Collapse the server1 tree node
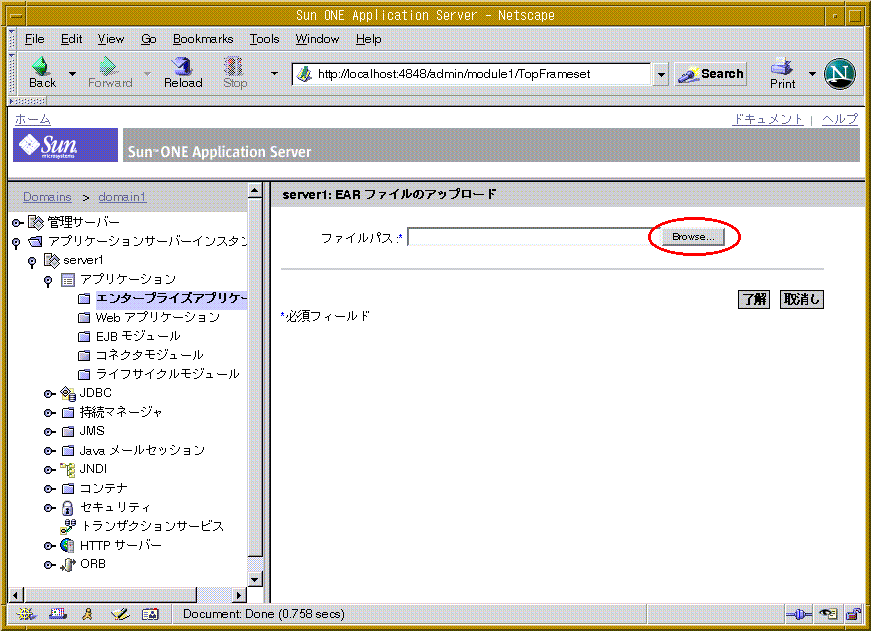The width and height of the screenshot is (871, 631). coord(32,262)
